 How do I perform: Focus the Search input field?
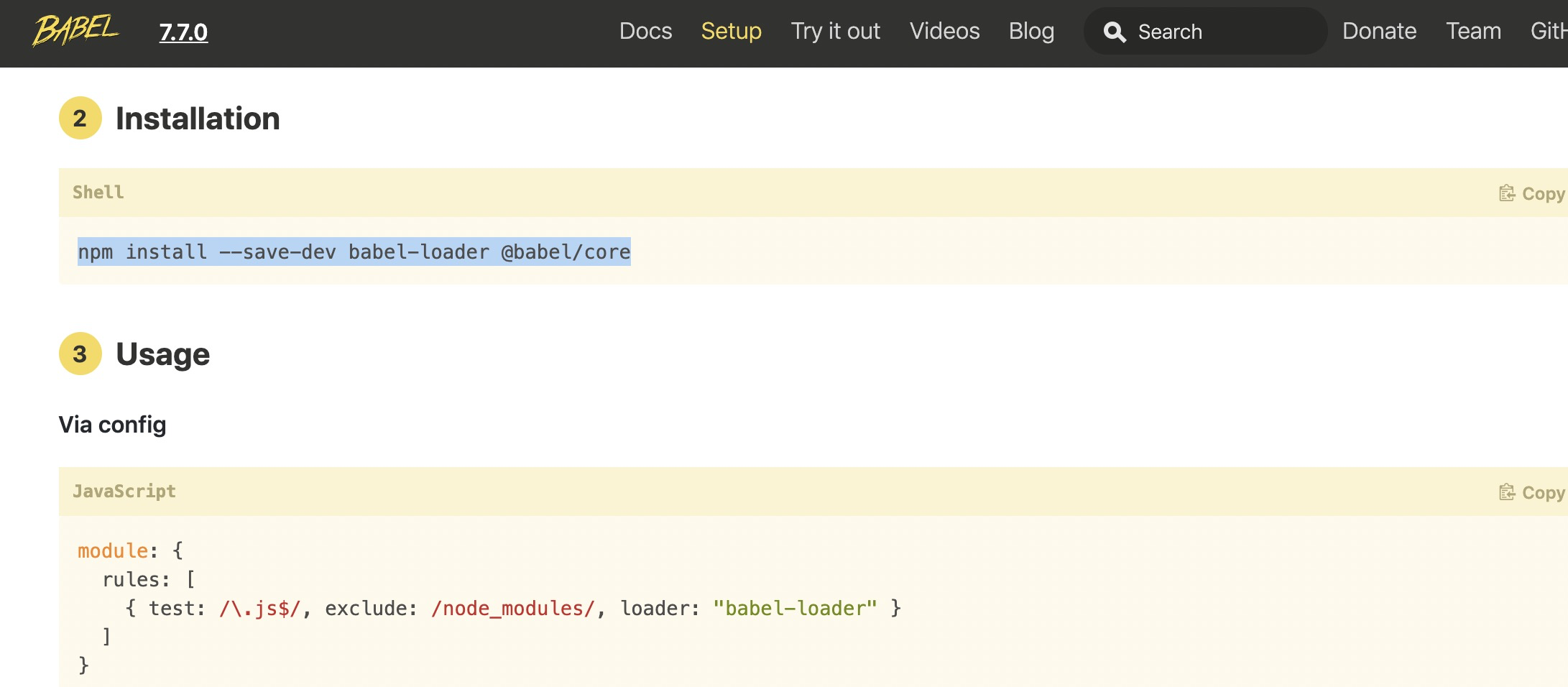[1222, 32]
